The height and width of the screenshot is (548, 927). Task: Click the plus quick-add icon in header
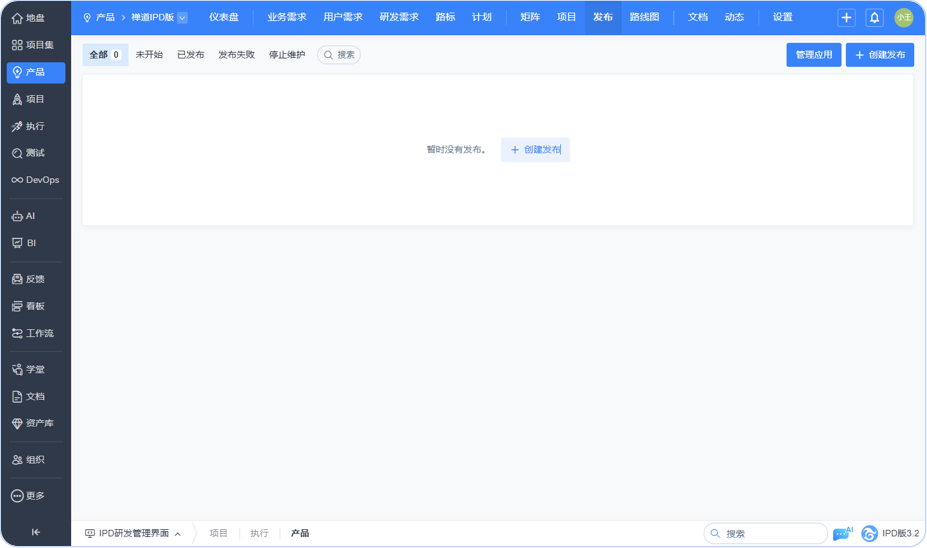tap(846, 18)
